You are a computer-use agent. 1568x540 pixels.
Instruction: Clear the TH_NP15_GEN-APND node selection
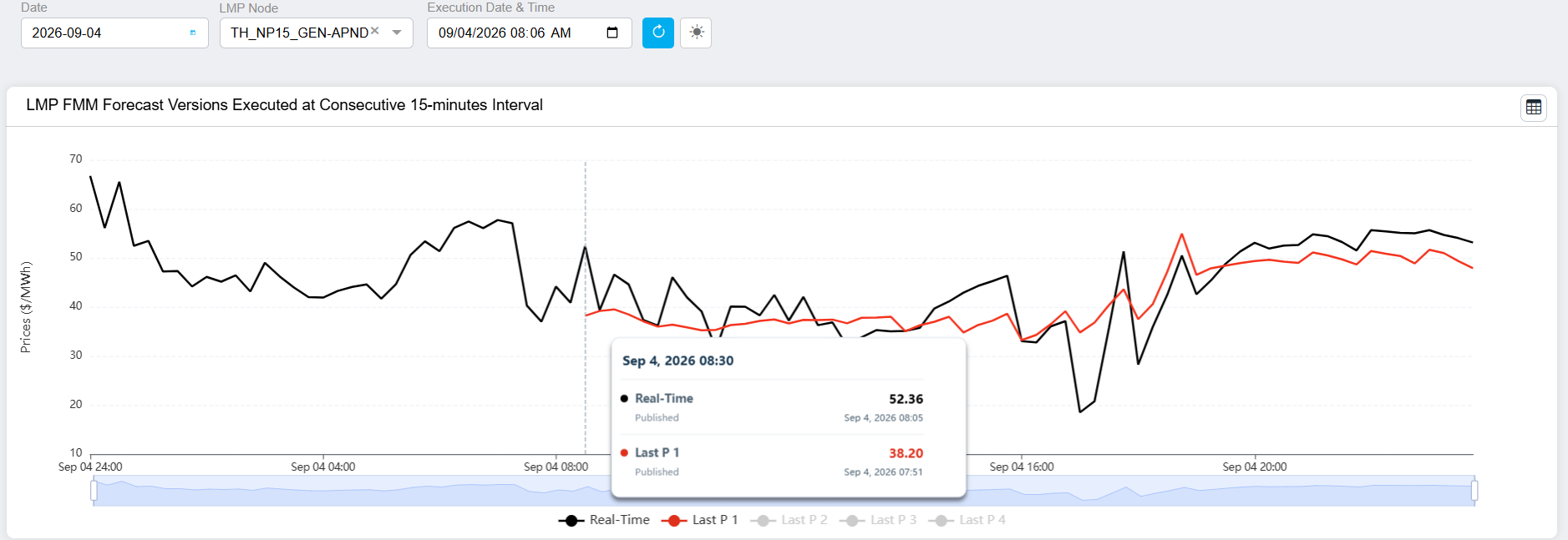pyautogui.click(x=375, y=31)
